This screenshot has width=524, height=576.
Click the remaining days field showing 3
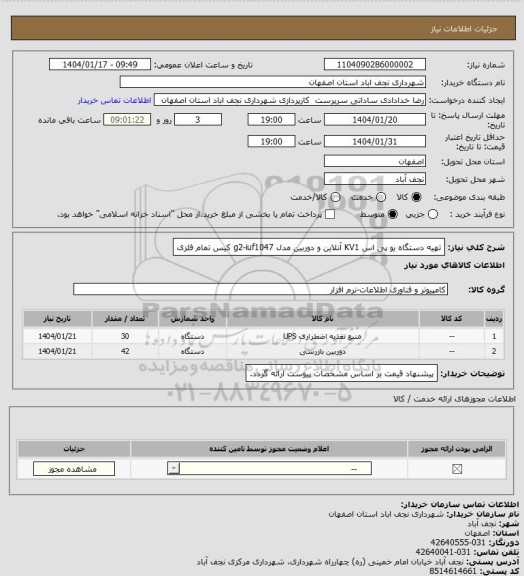(198, 120)
